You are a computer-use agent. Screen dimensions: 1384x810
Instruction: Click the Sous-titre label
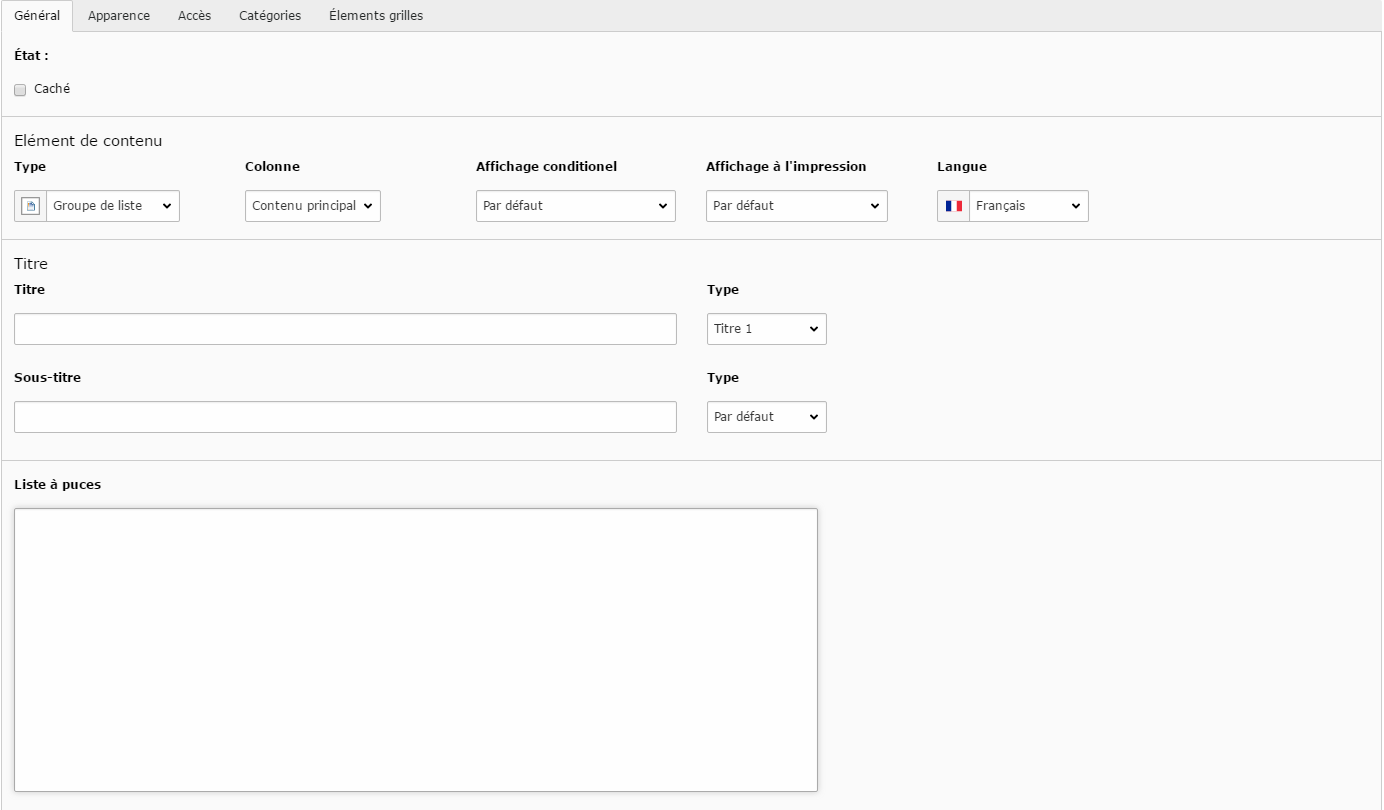pyautogui.click(x=48, y=378)
